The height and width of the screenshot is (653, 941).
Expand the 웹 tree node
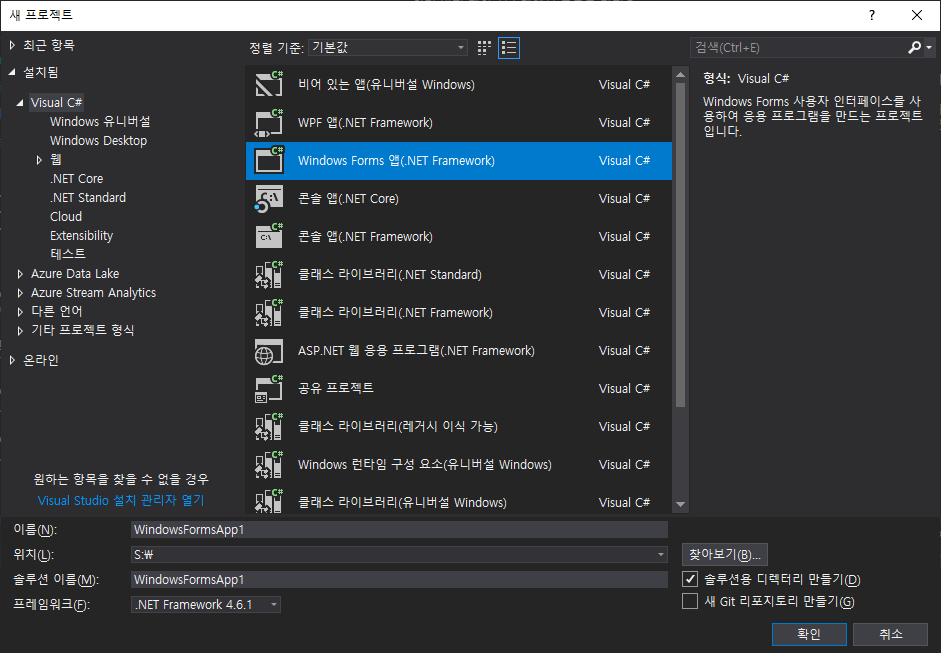point(39,160)
